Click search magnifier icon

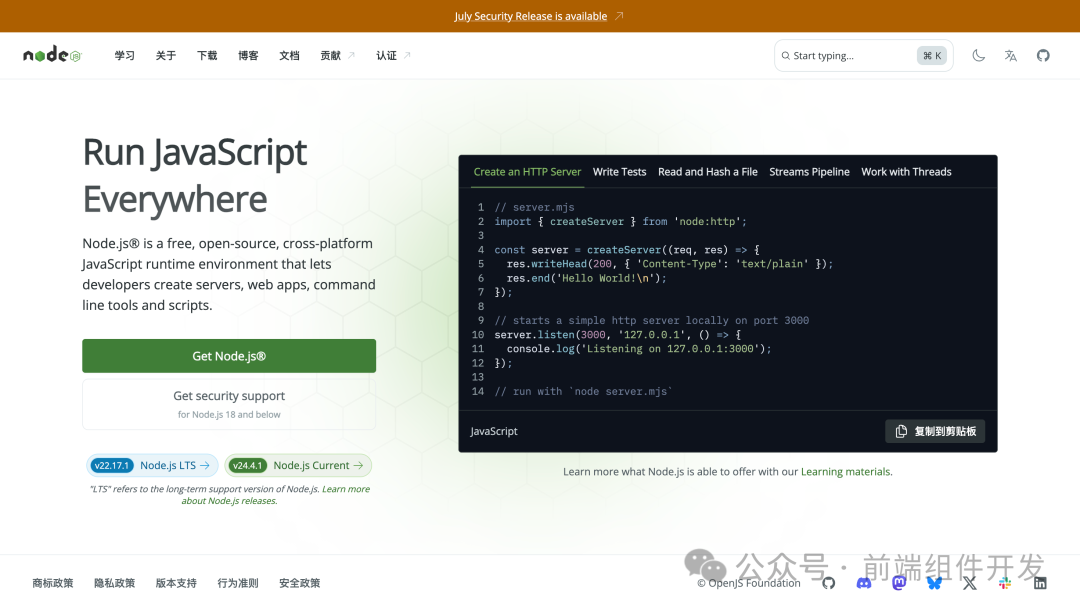pos(785,56)
